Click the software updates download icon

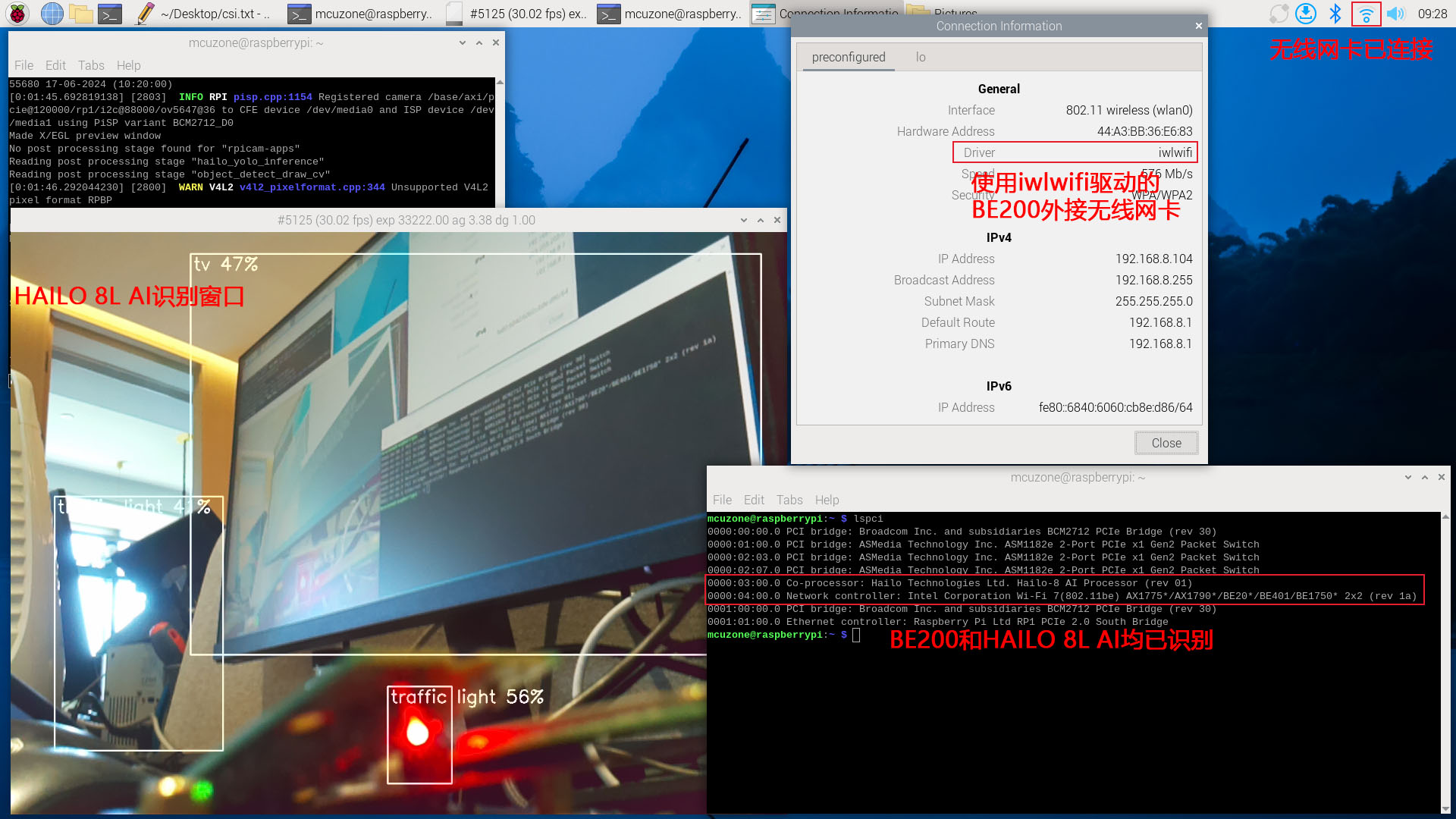coord(1305,14)
